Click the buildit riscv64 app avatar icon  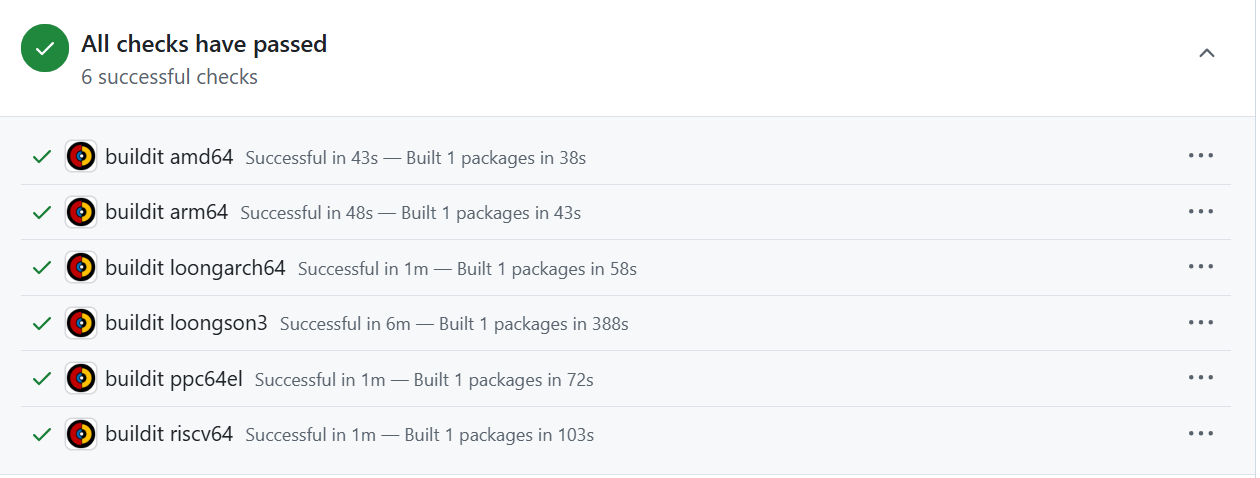point(81,434)
